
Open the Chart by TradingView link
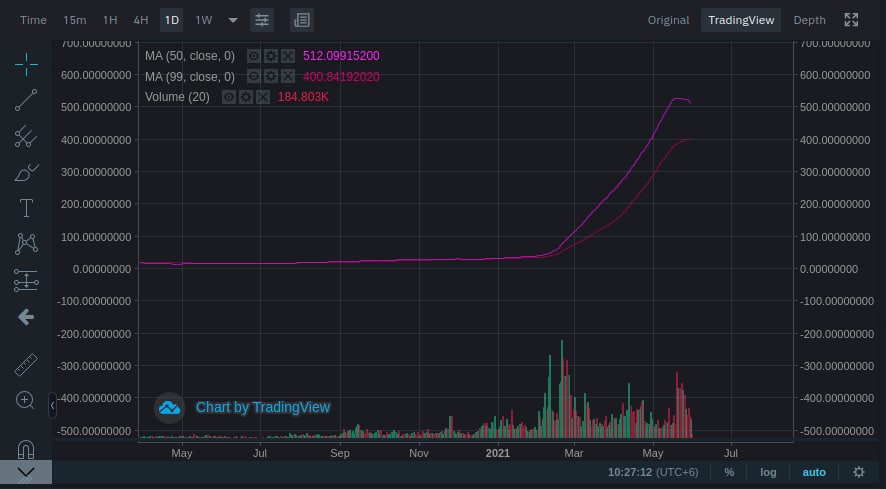tap(263, 408)
